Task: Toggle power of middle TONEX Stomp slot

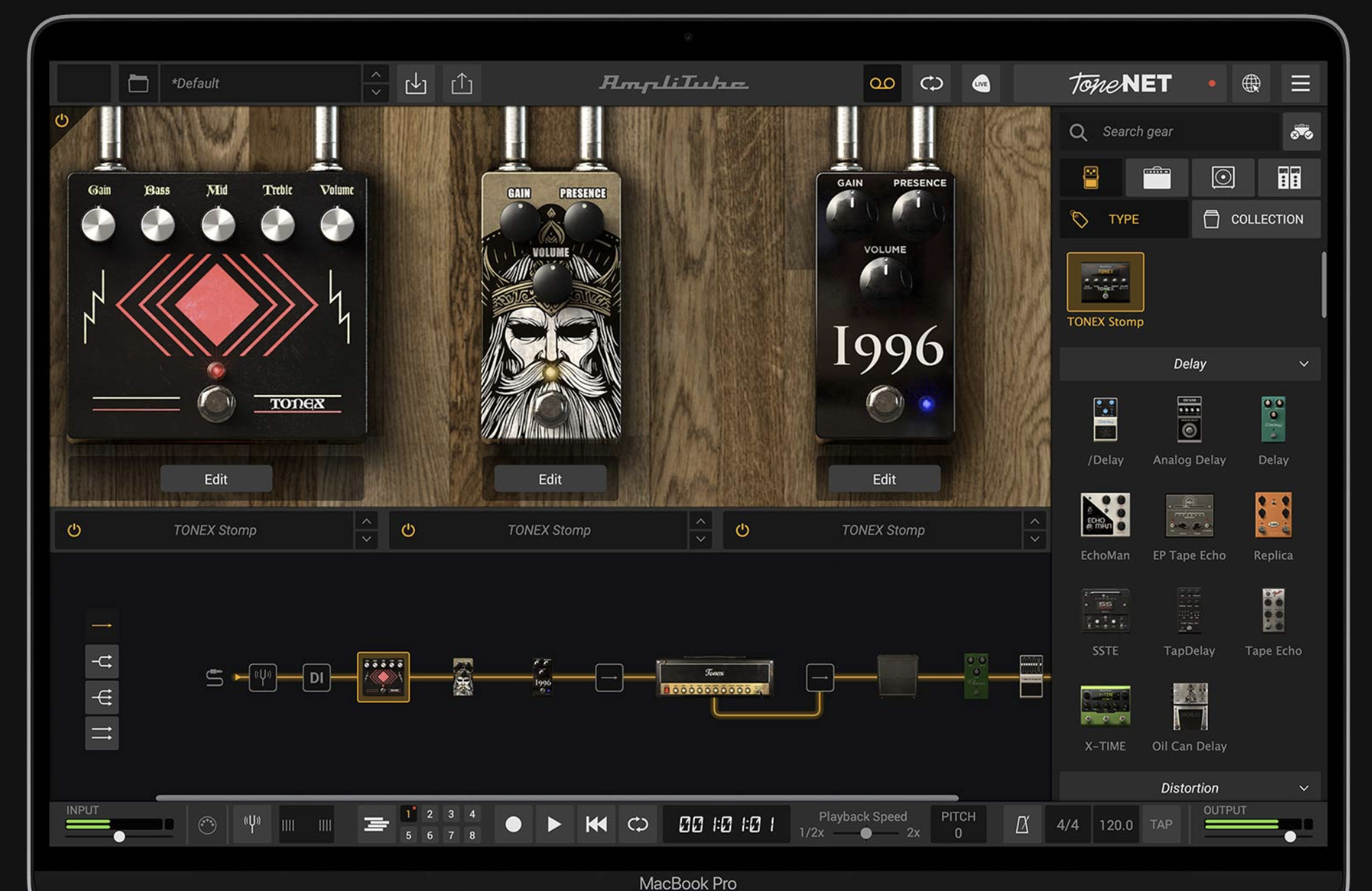Action: [408, 530]
